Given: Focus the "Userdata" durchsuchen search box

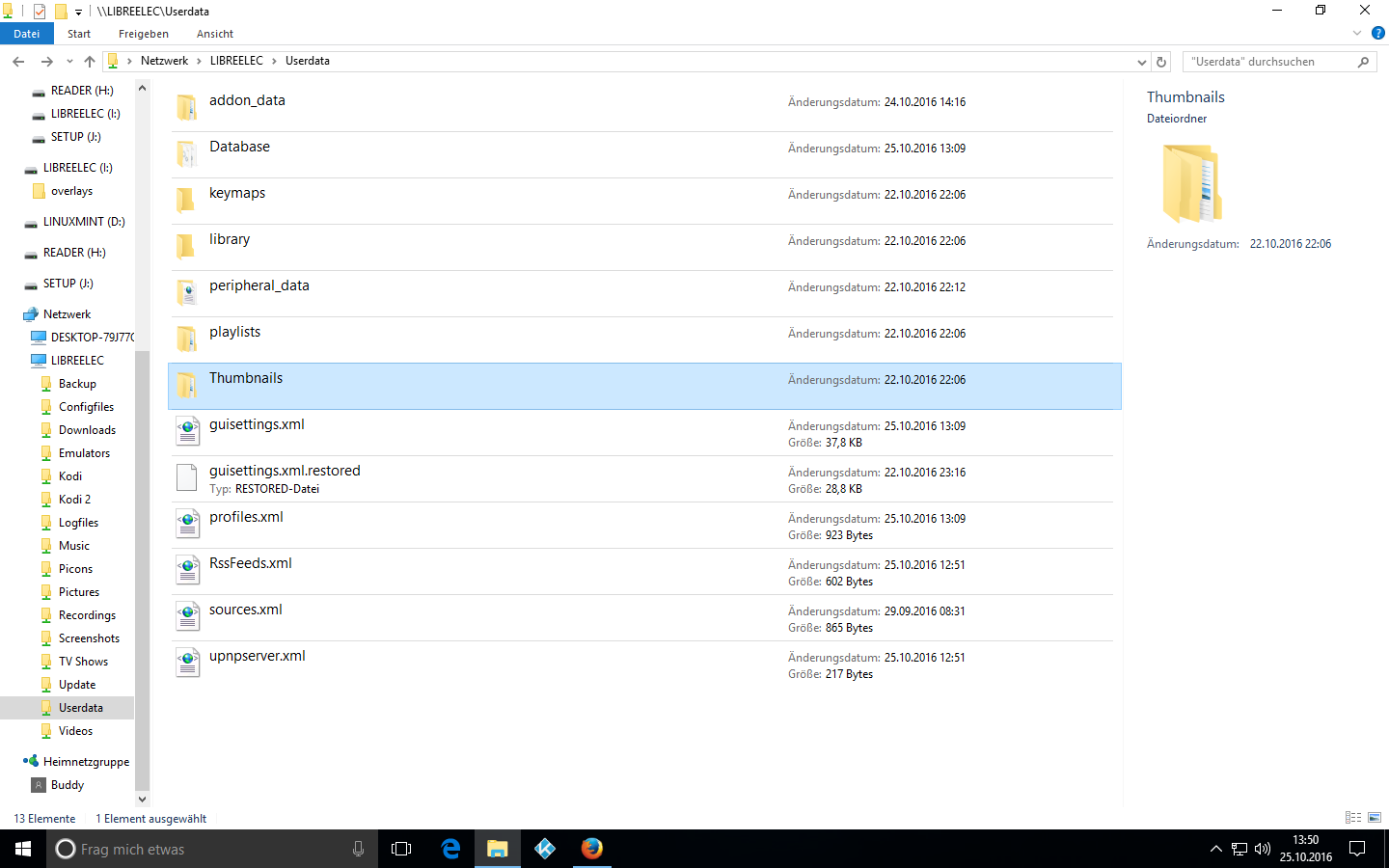Looking at the screenshot, I should [x=1268, y=62].
